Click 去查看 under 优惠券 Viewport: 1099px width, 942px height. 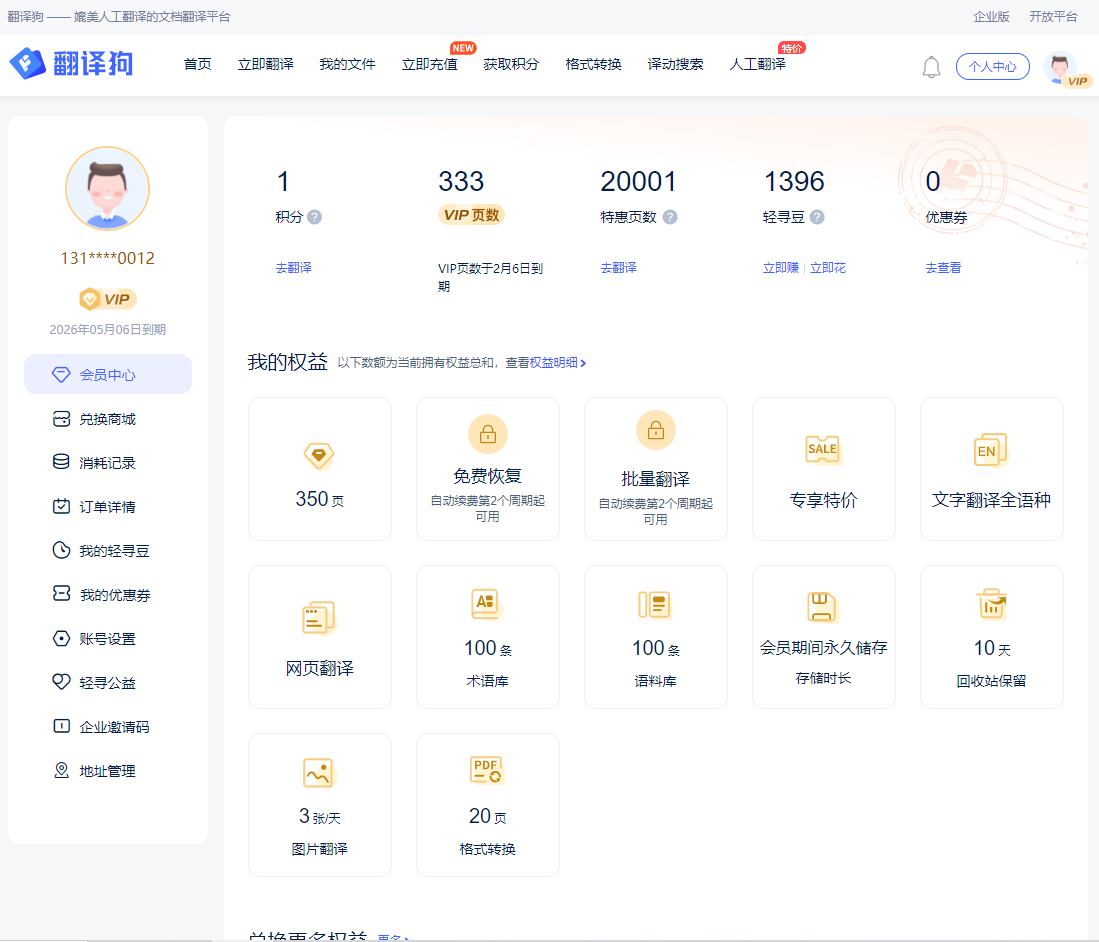pos(943,268)
